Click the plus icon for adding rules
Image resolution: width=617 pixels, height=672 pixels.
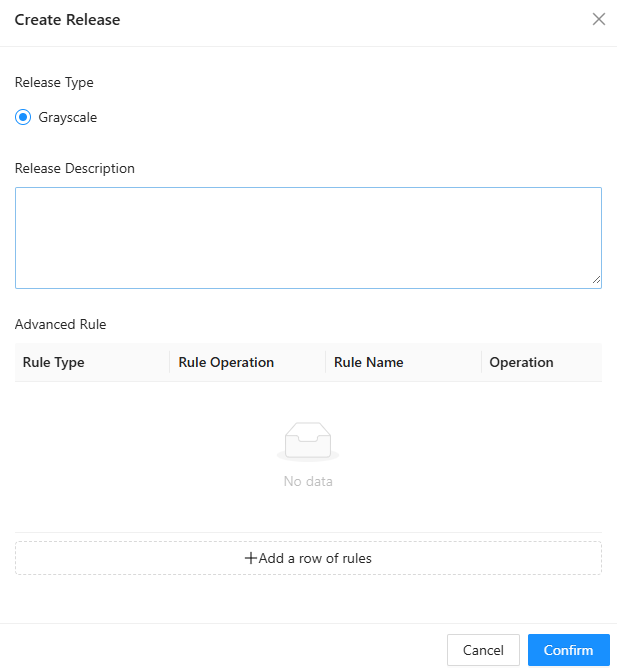(x=251, y=558)
